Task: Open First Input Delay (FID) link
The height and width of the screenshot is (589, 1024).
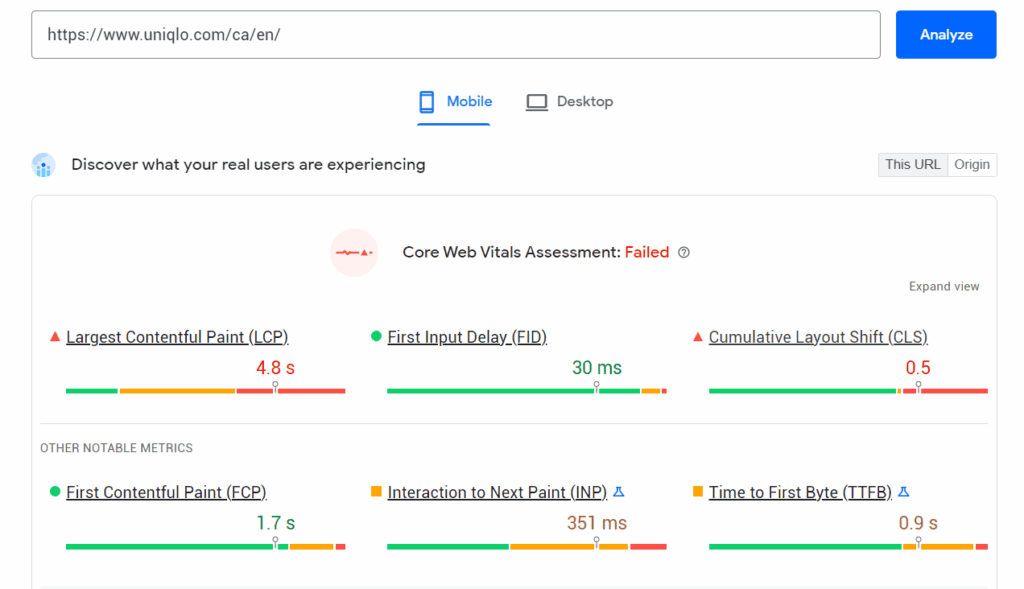Action: click(x=467, y=337)
